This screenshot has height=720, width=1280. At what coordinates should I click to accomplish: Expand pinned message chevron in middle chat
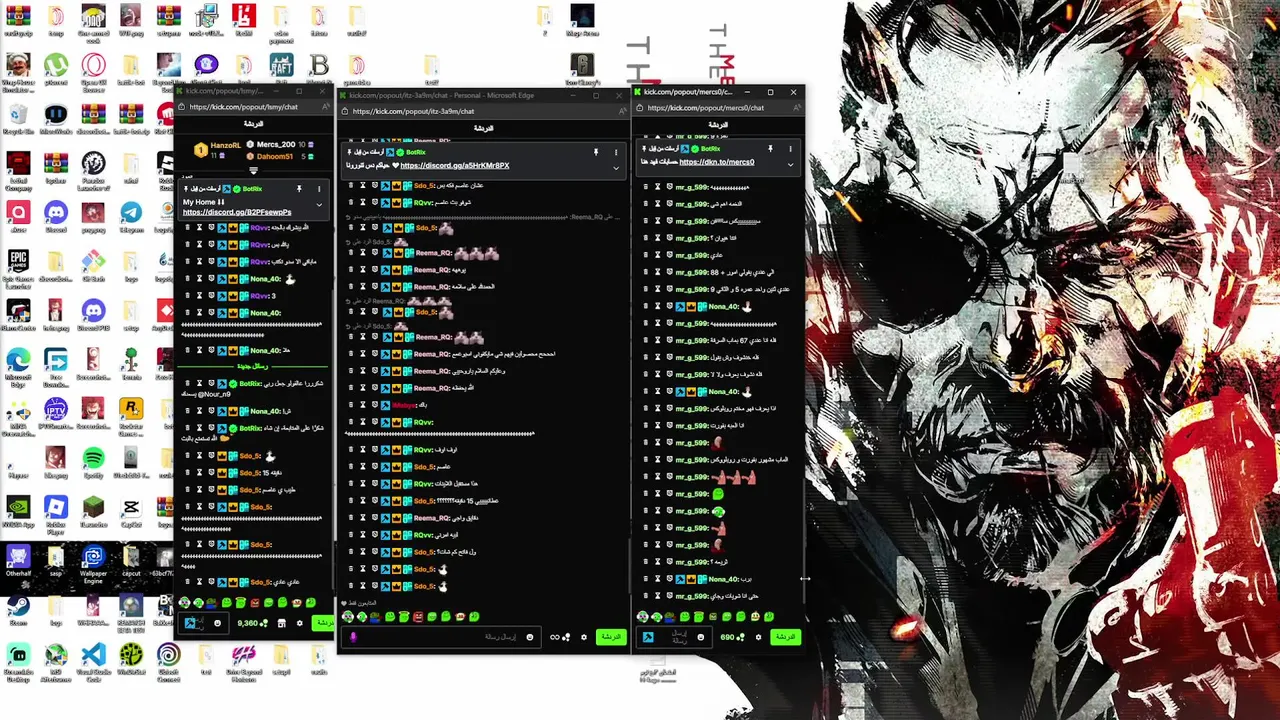click(616, 168)
